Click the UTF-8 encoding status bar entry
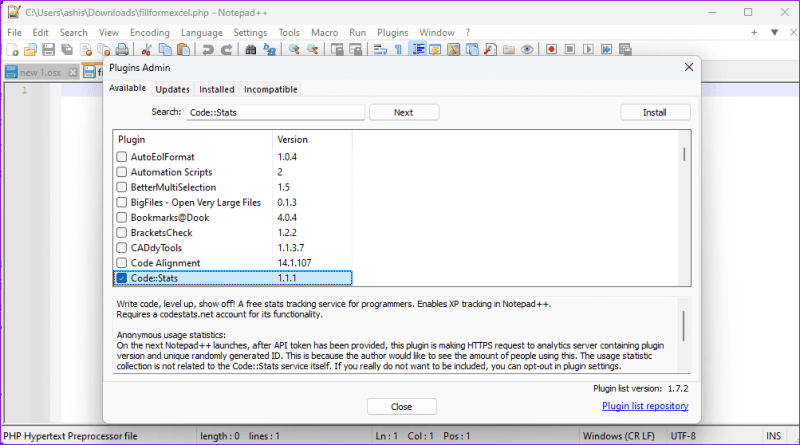Viewport: 800px width, 445px height. tap(683, 436)
